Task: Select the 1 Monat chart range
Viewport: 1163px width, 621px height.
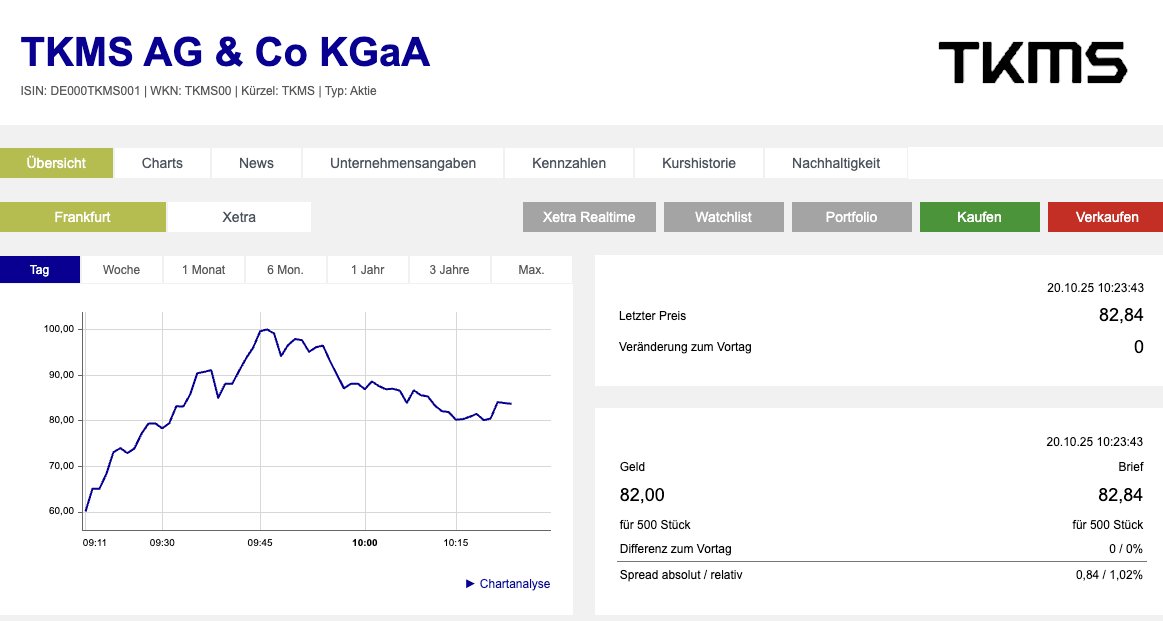Action: click(203, 269)
